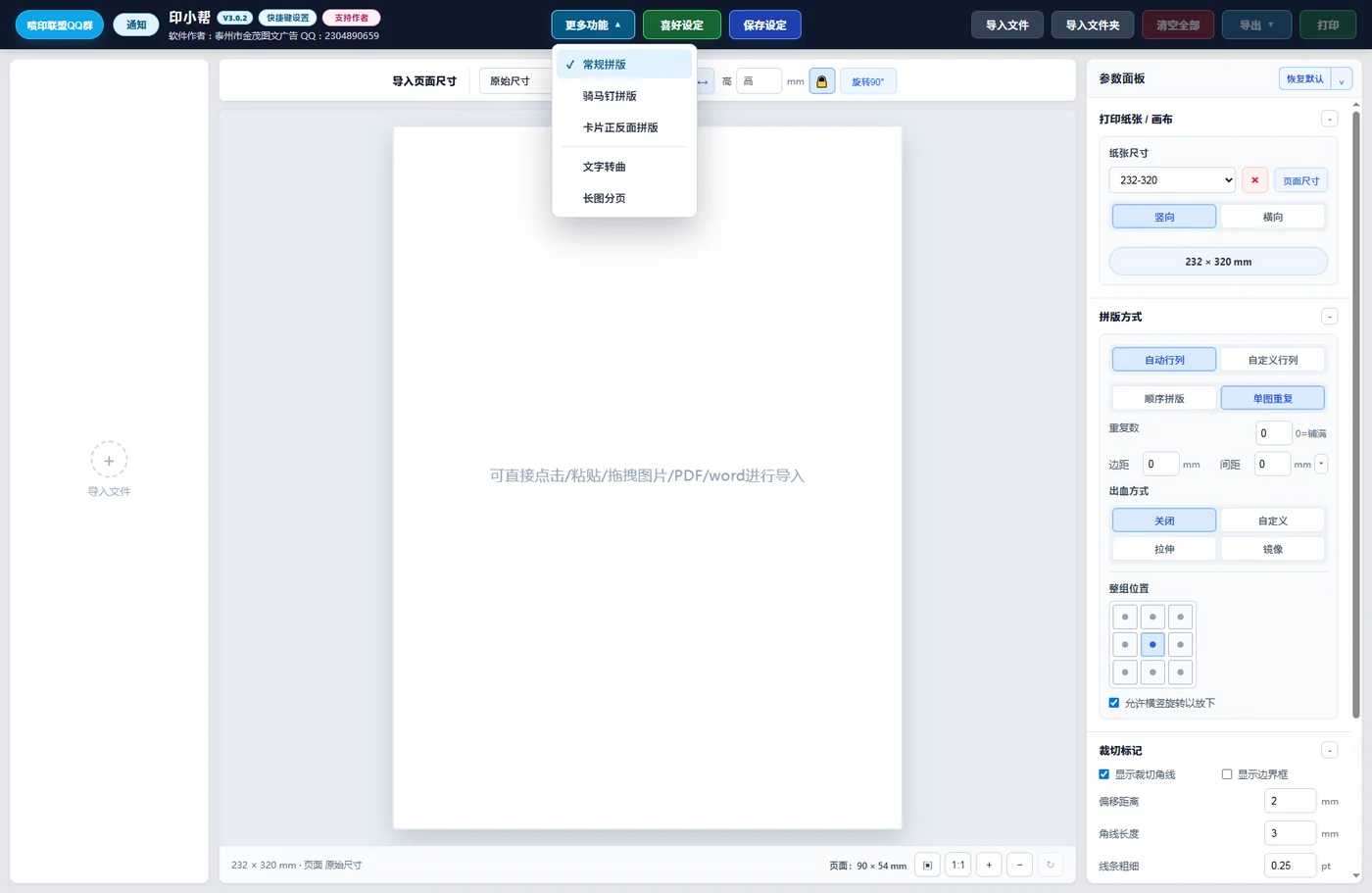This screenshot has width=1372, height=893.
Task: Choose 卡片正反面拼版 menu item
Action: [x=624, y=127]
